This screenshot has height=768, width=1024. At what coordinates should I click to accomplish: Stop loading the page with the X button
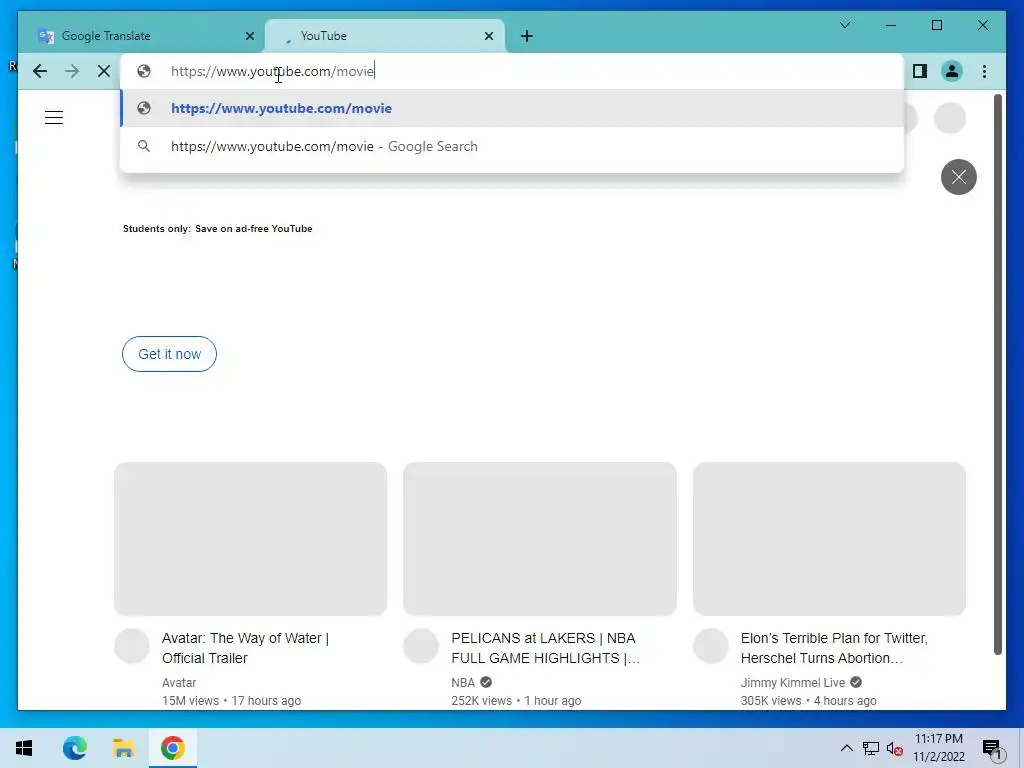pyautogui.click(x=104, y=71)
